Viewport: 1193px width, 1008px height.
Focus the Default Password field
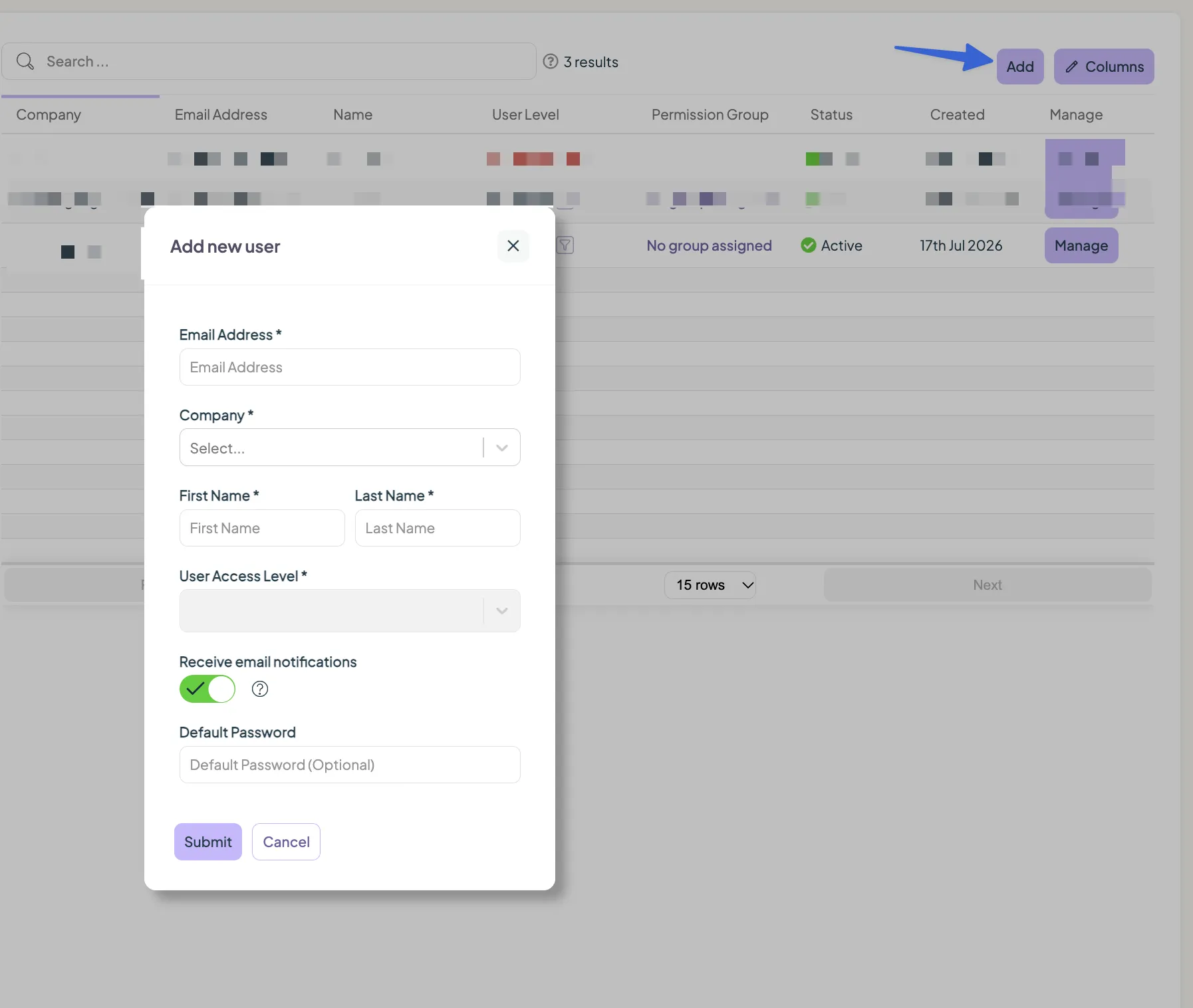pyautogui.click(x=350, y=765)
